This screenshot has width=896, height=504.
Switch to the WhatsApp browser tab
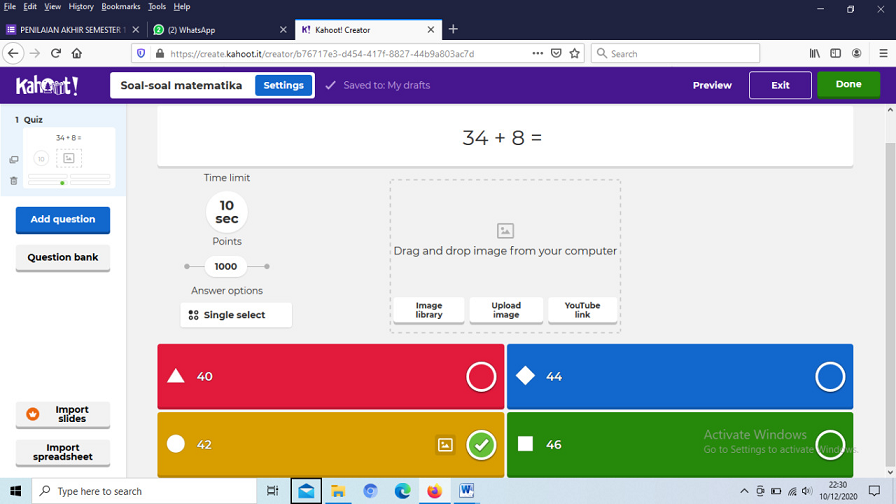pyautogui.click(x=216, y=30)
